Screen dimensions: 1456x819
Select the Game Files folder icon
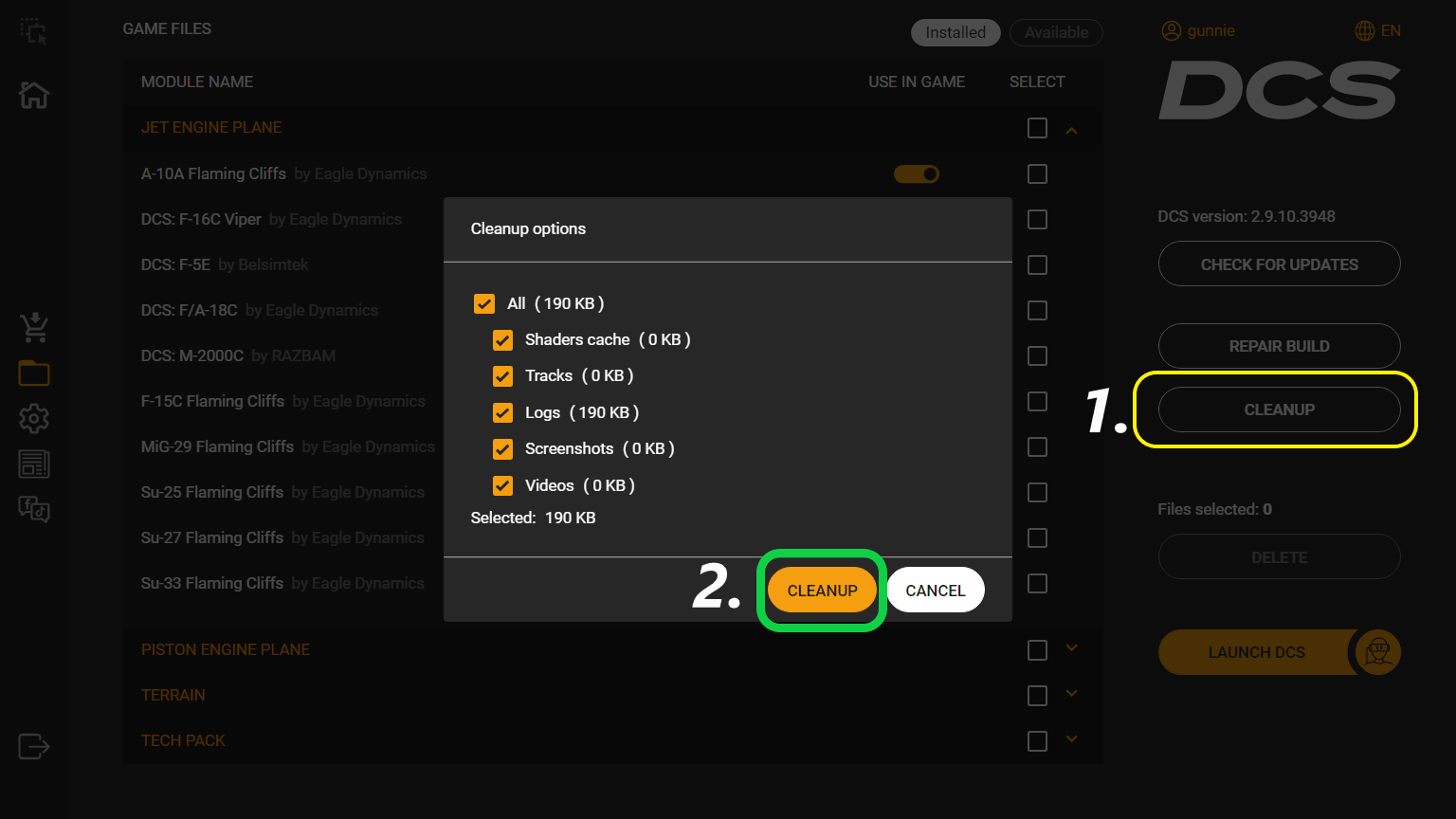tap(33, 373)
